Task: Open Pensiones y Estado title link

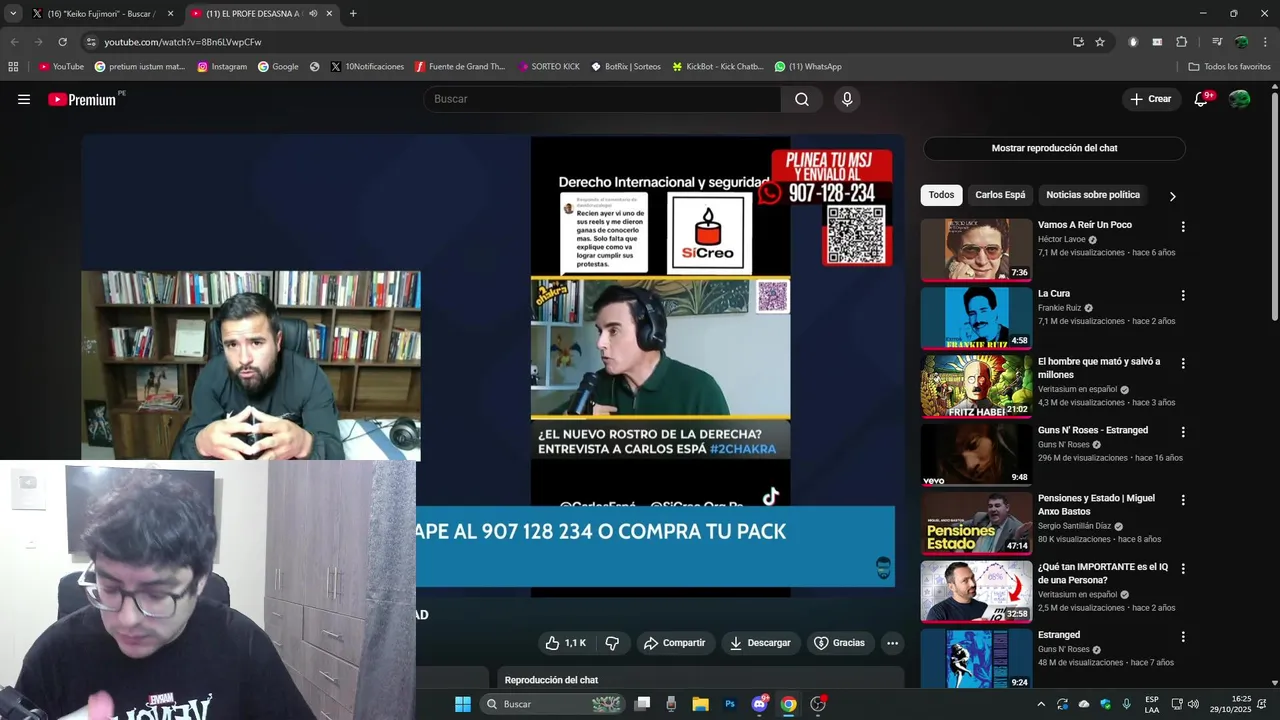Action: [x=1096, y=505]
